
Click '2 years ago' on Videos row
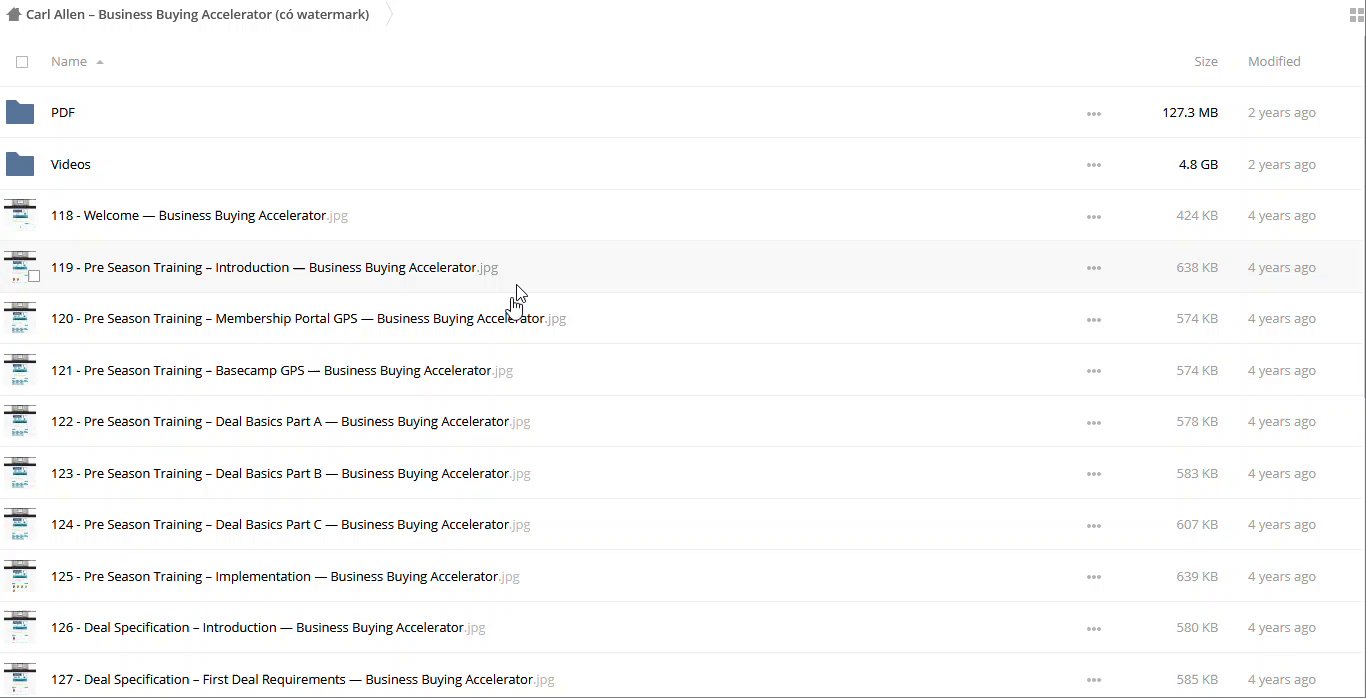(1282, 164)
